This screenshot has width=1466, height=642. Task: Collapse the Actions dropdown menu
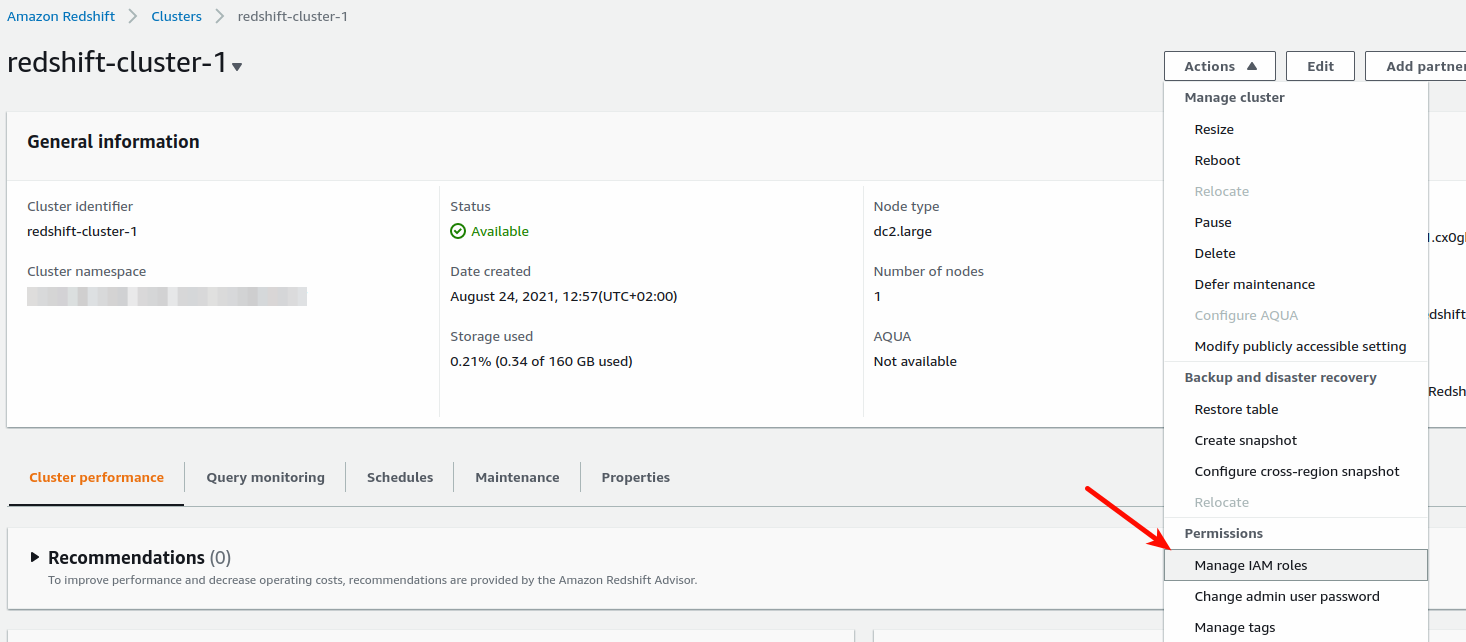1219,66
